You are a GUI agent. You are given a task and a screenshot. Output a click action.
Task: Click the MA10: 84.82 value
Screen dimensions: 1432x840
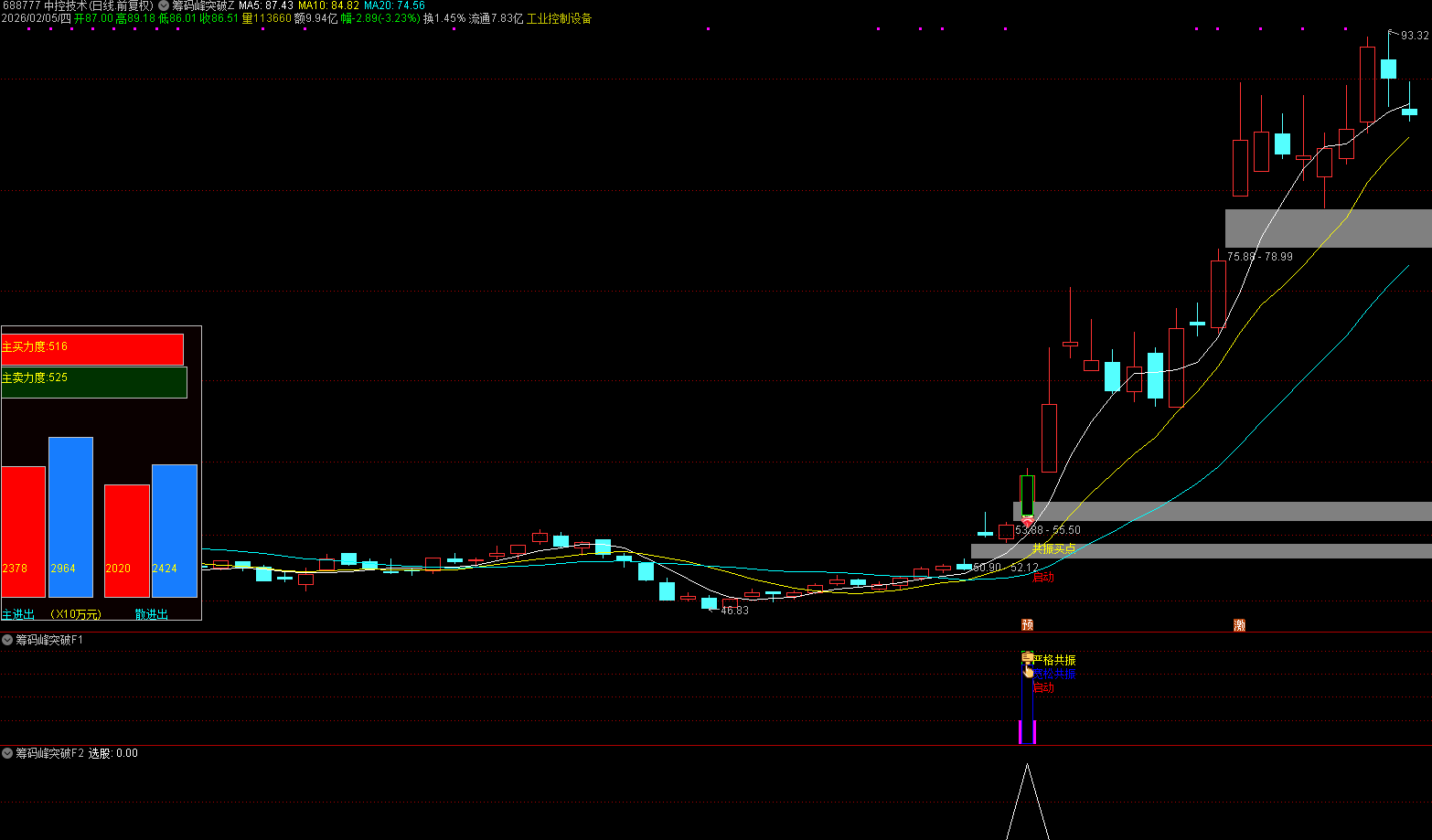pos(329,5)
